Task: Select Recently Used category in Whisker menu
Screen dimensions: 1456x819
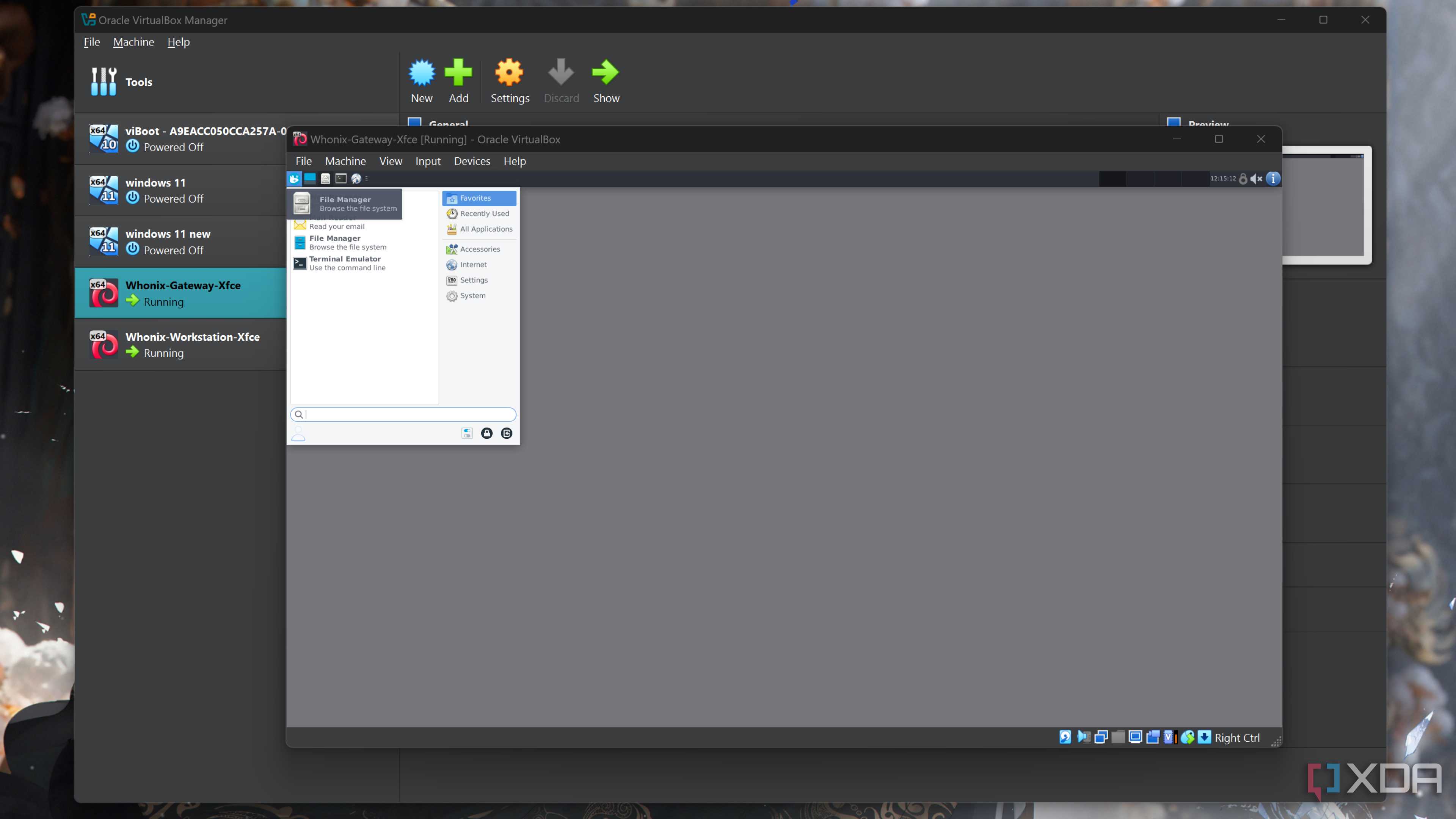Action: (x=479, y=213)
